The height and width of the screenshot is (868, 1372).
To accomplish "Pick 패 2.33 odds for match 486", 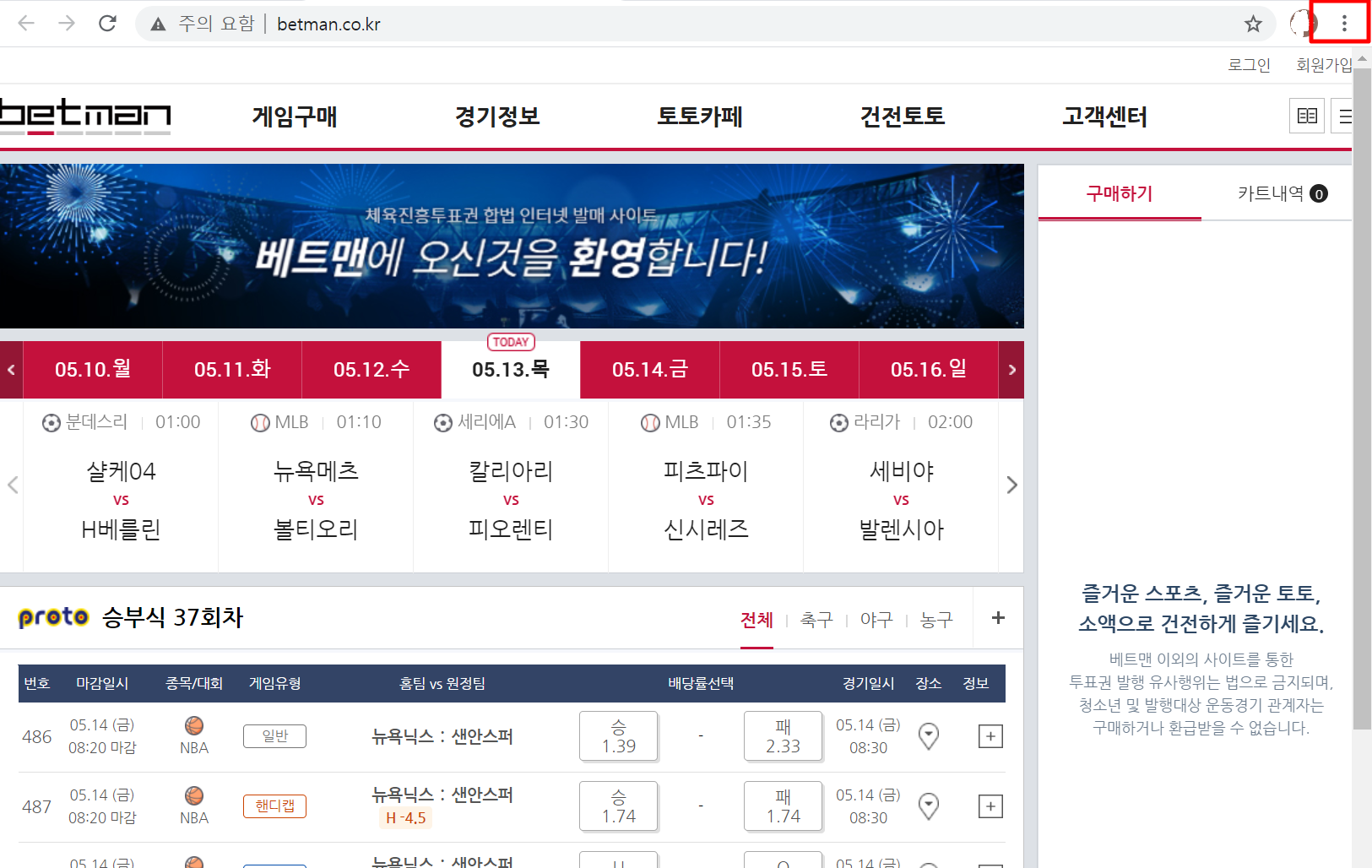I will [783, 736].
